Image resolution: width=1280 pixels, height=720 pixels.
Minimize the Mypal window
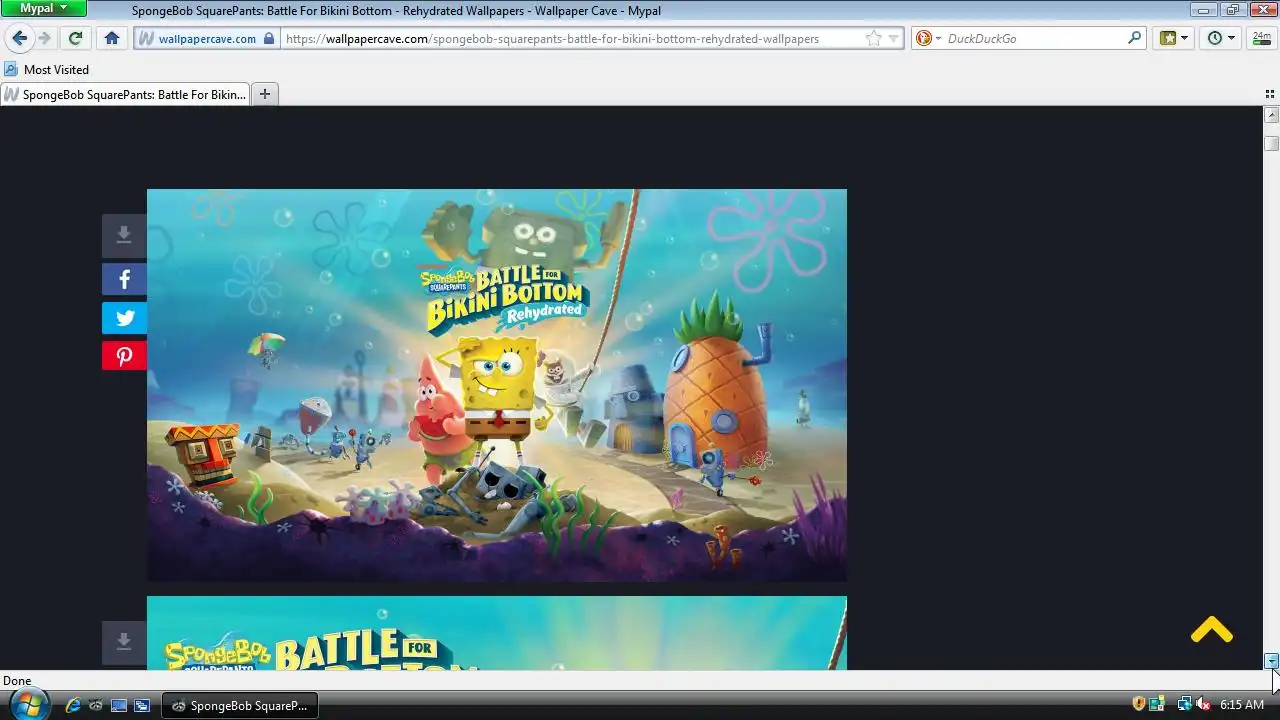1204,9
